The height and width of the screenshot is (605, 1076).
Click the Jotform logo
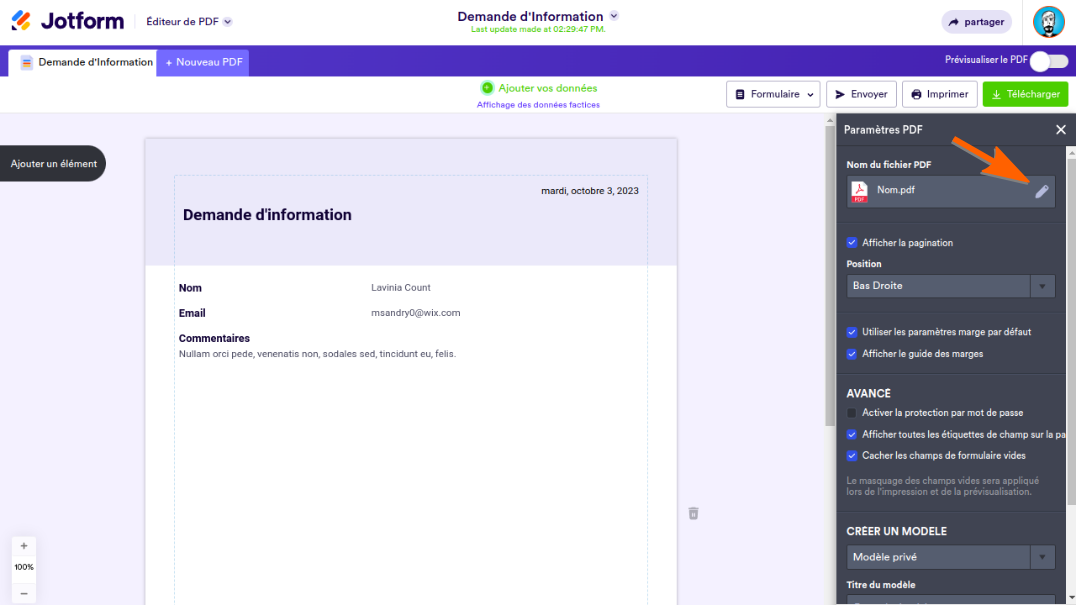coord(67,21)
